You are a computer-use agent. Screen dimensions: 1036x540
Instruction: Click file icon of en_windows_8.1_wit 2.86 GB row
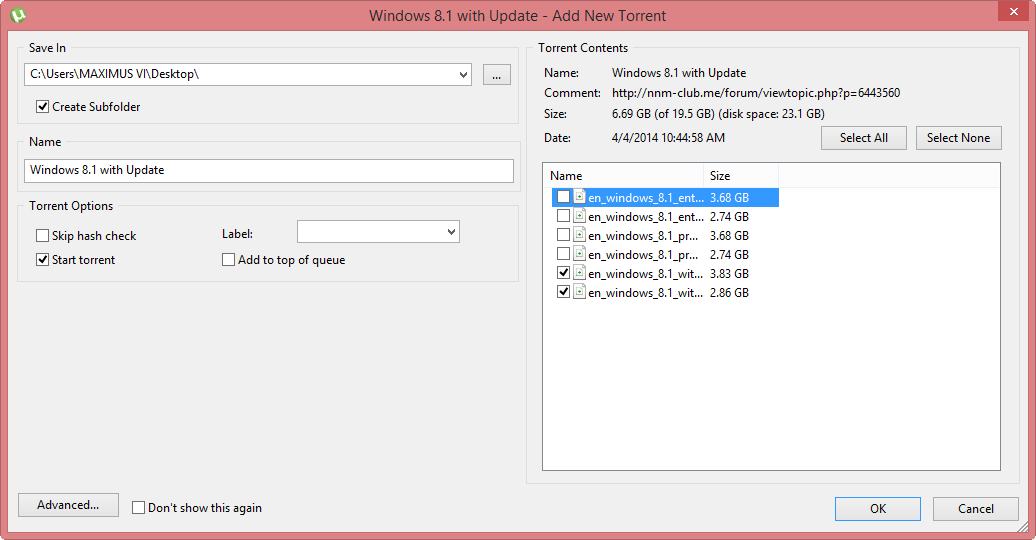(x=579, y=292)
